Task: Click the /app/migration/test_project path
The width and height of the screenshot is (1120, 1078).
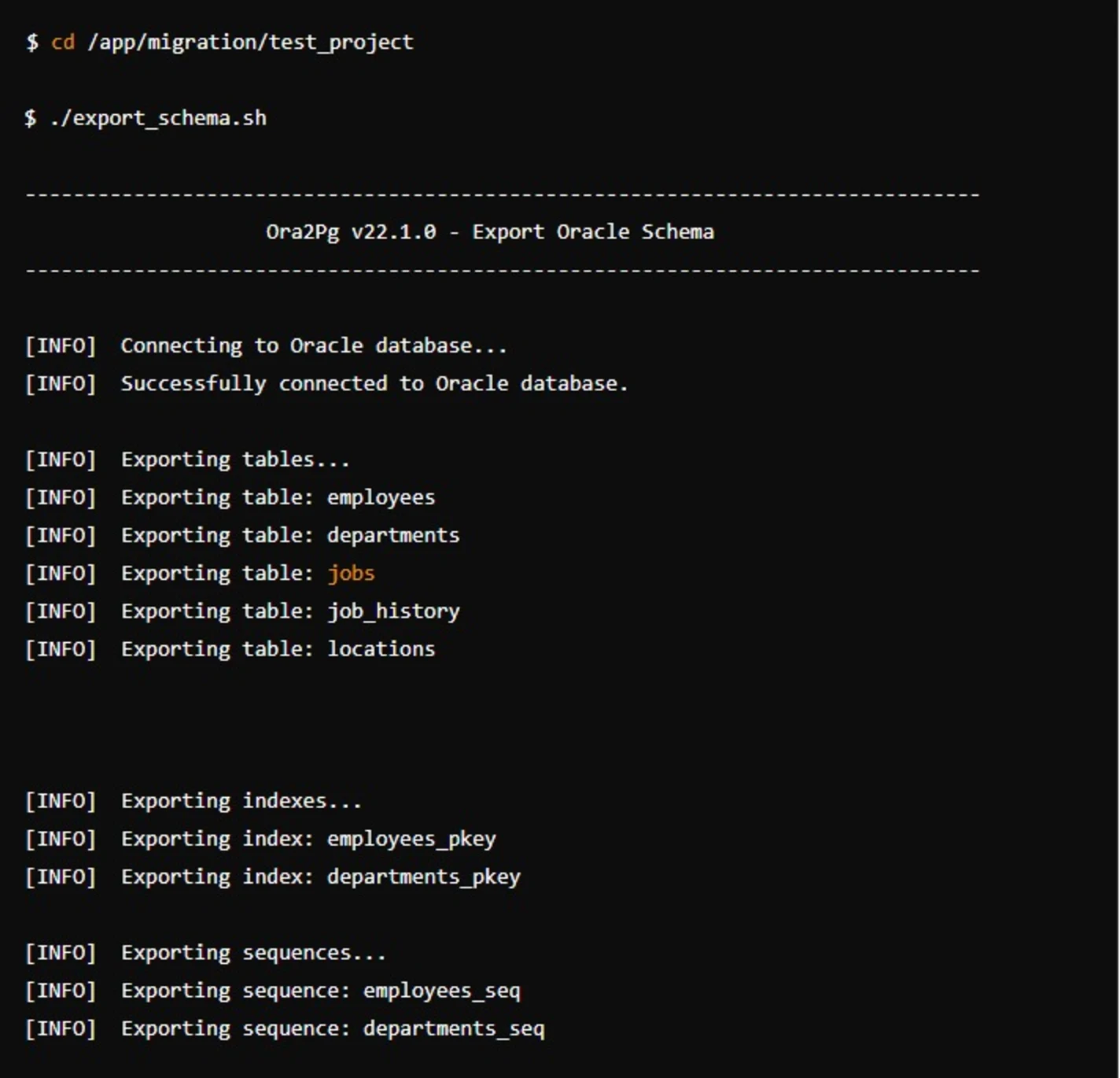Action: coord(249,42)
